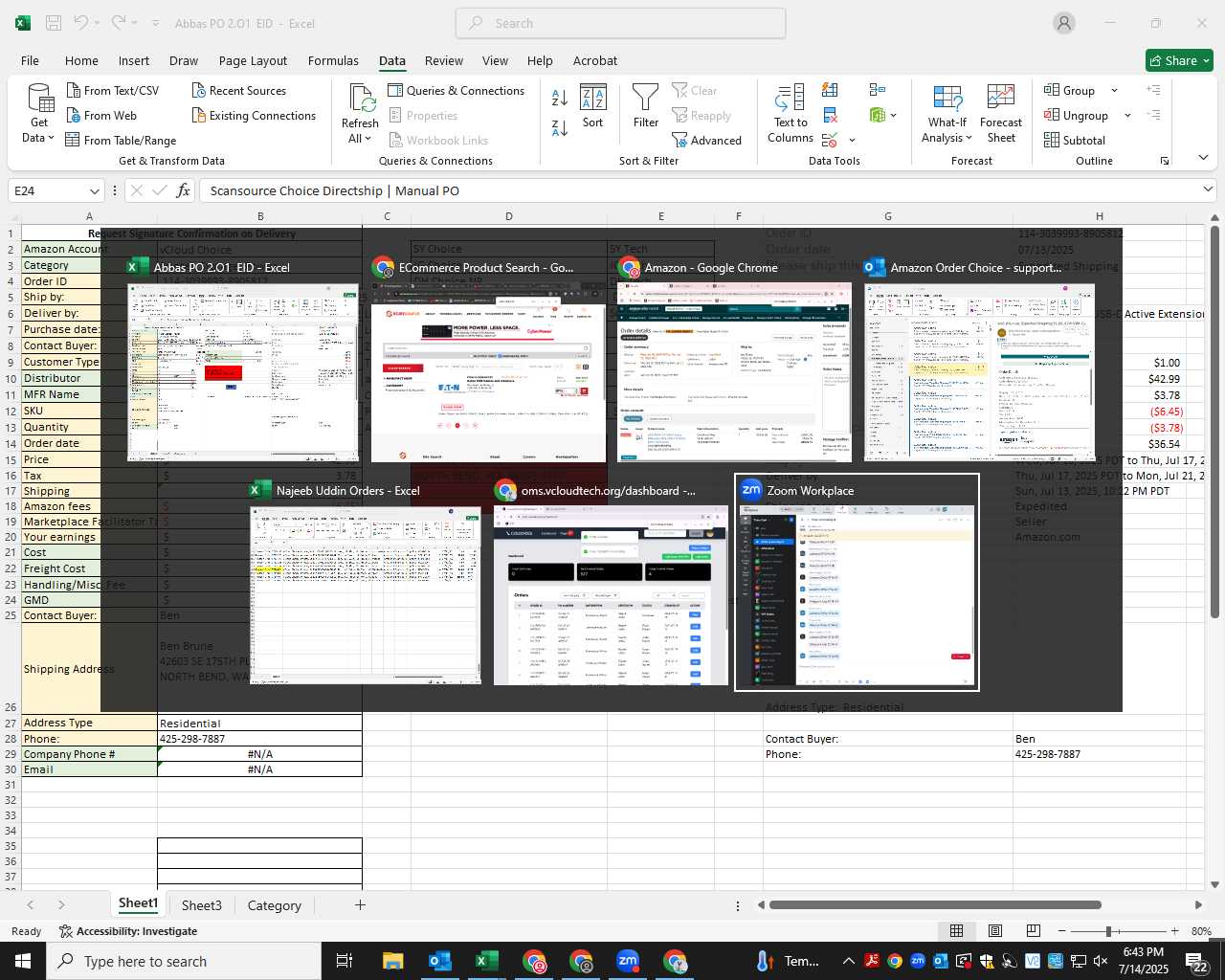
Task: Select From Table/Range
Action: pos(121,140)
